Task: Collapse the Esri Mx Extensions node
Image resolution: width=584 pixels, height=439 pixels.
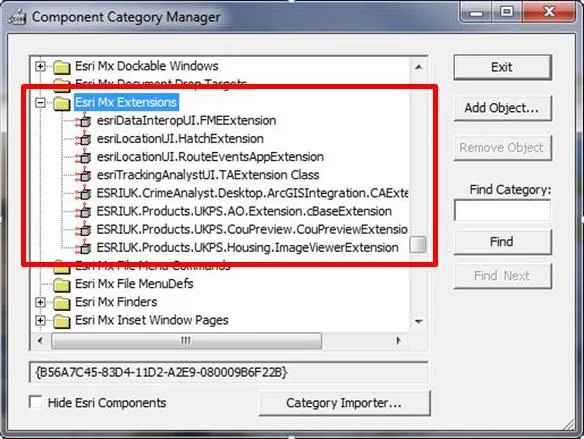Action: [40, 102]
